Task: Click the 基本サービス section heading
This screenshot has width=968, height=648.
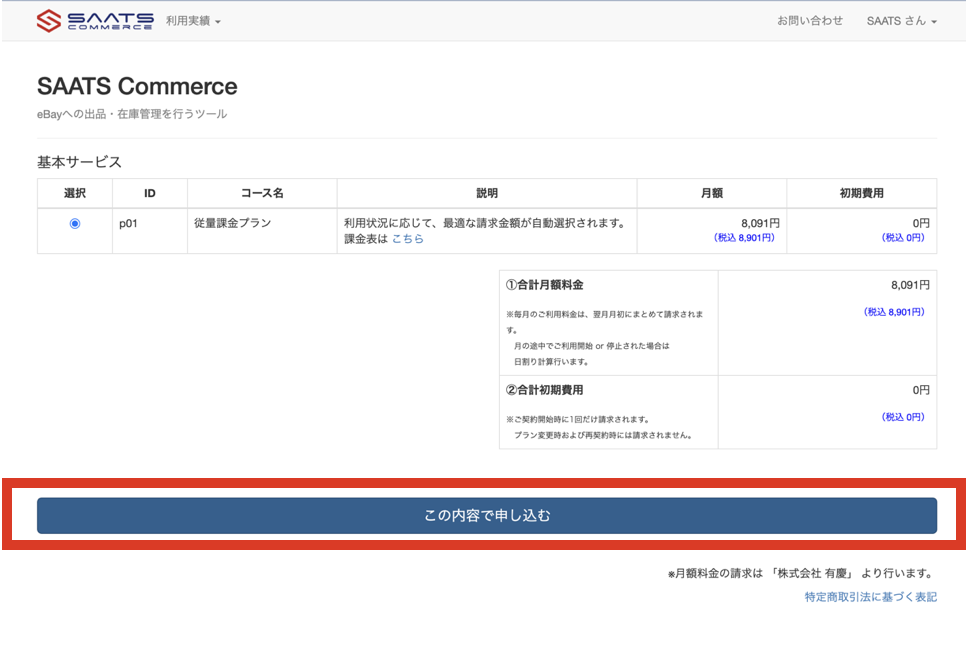Action: [x=79, y=162]
